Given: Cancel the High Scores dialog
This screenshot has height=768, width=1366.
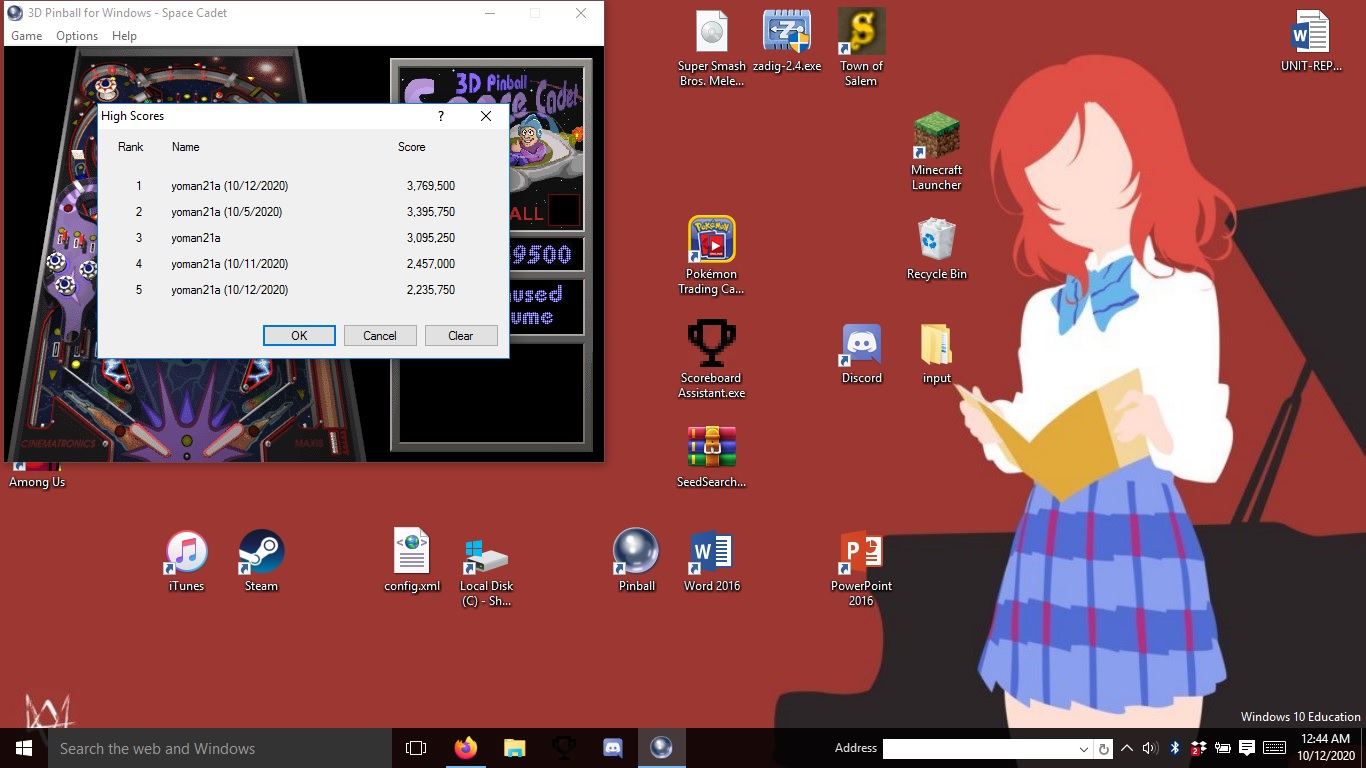Looking at the screenshot, I should (x=380, y=336).
